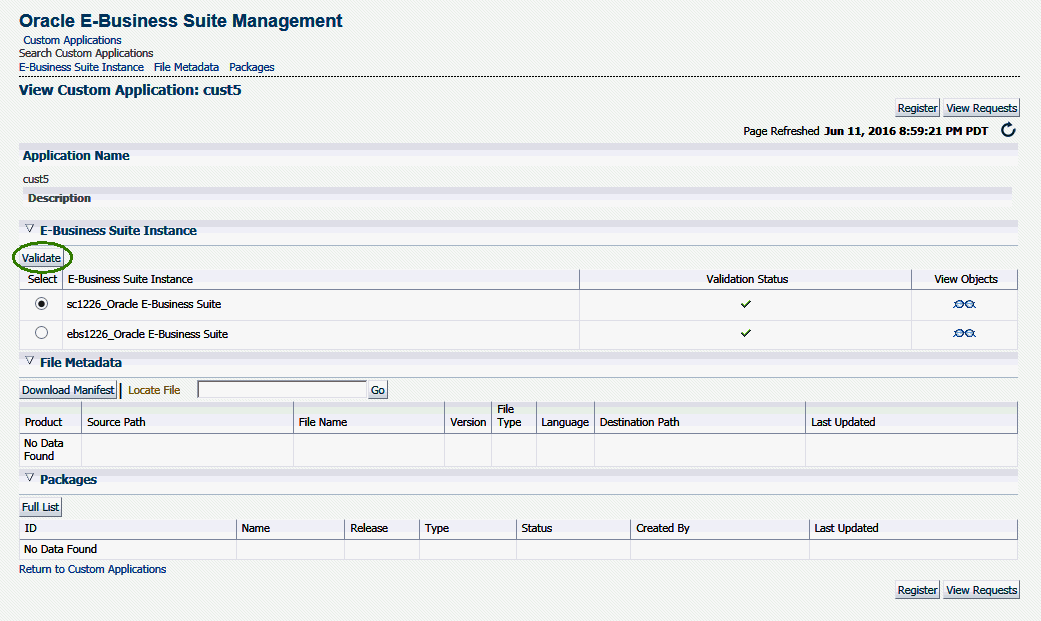Click the bottom Register button
1041x621 pixels.
(917, 590)
